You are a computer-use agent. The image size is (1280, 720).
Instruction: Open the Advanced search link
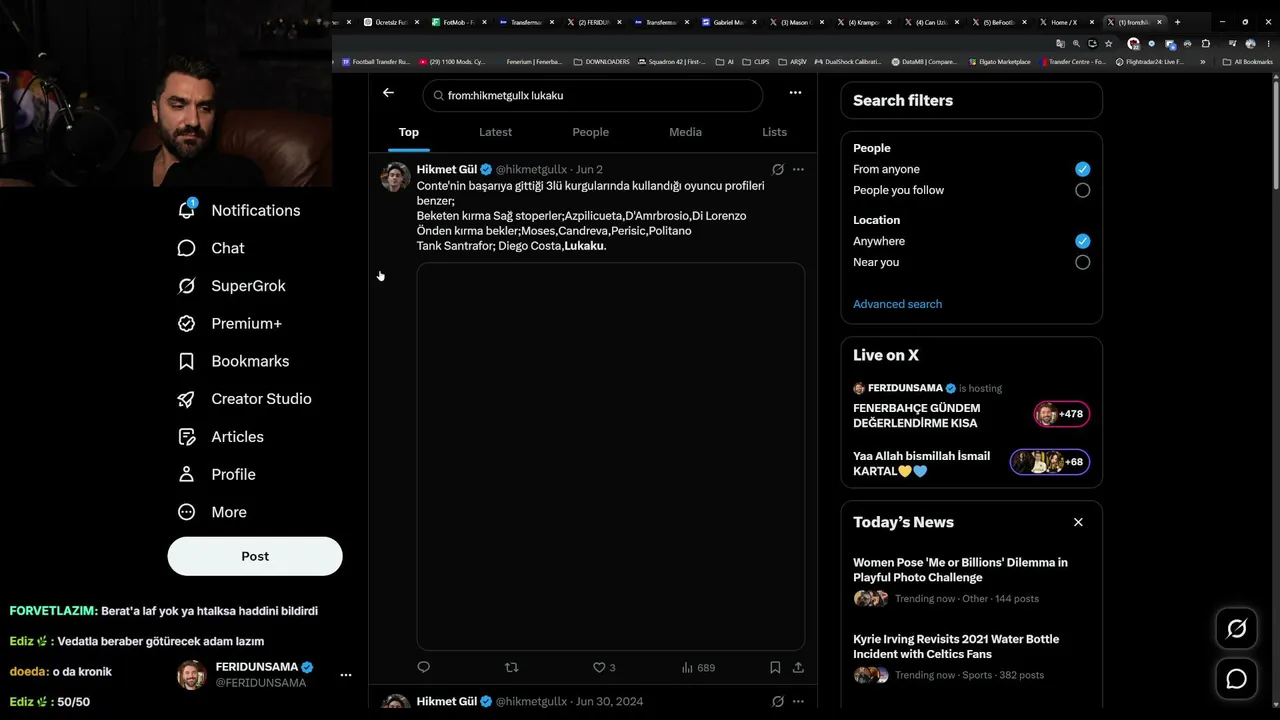click(x=897, y=304)
